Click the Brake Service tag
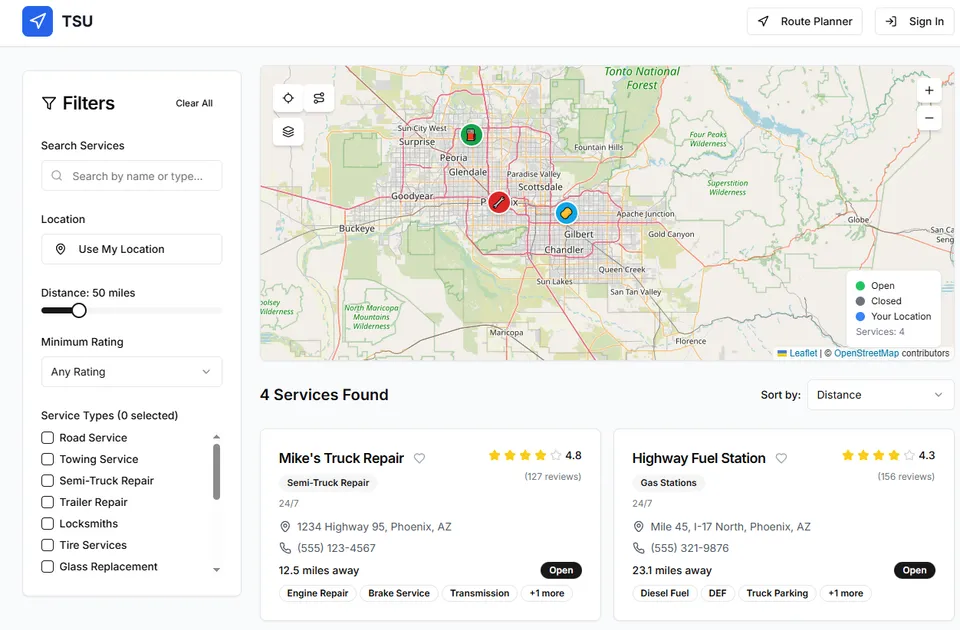 [x=399, y=593]
